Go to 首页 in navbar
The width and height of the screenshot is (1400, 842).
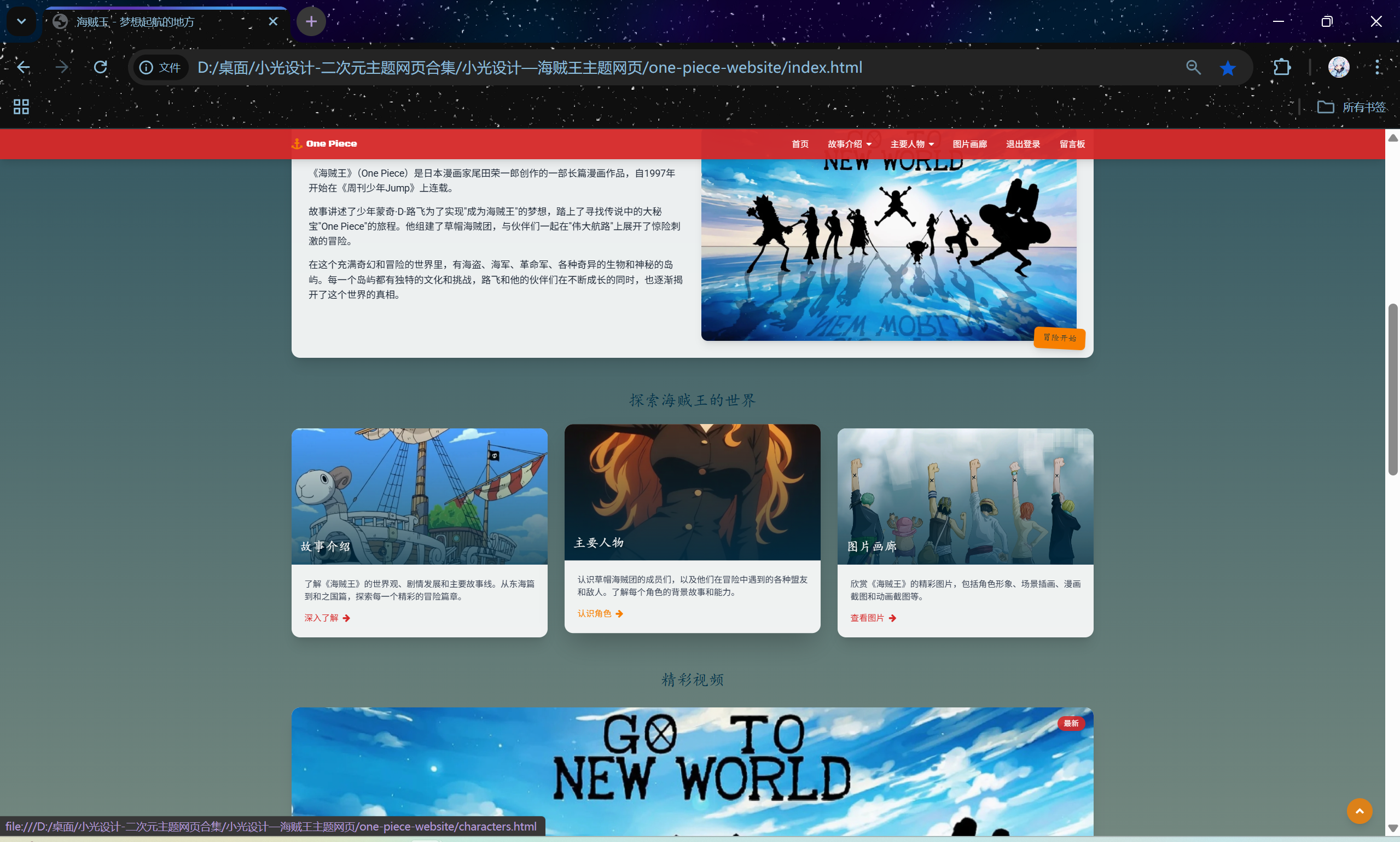[x=800, y=144]
